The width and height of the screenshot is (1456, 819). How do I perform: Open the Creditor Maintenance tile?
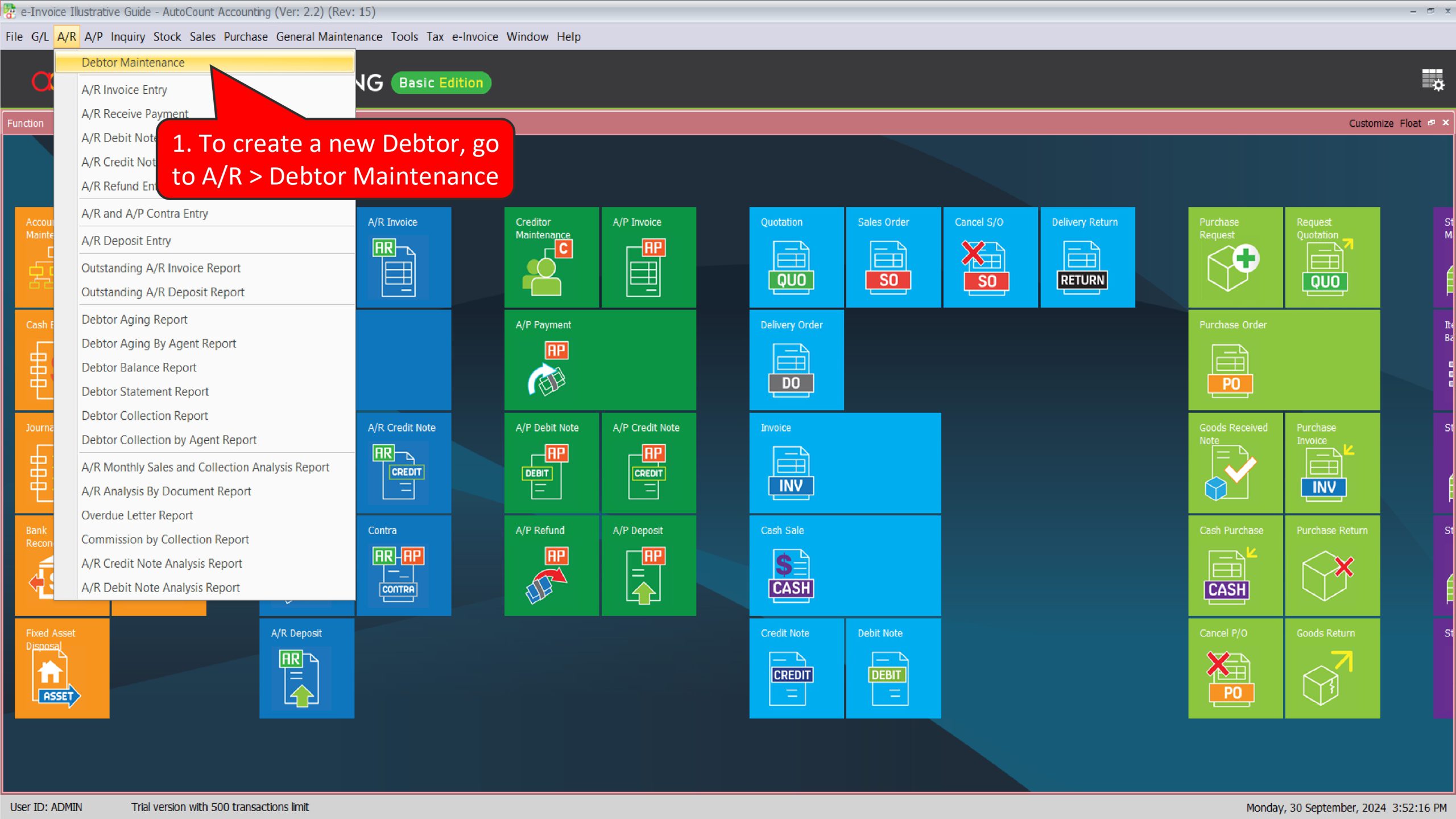[551, 257]
